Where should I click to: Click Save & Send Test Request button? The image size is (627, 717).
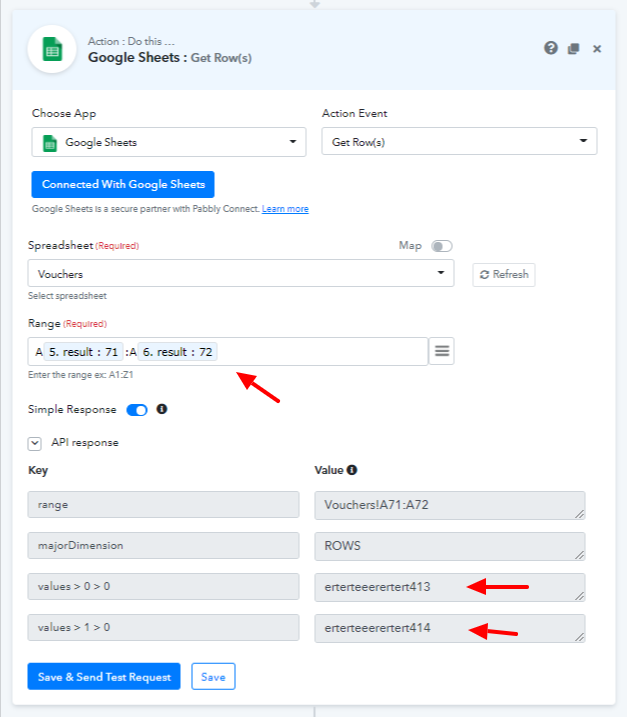click(x=104, y=676)
